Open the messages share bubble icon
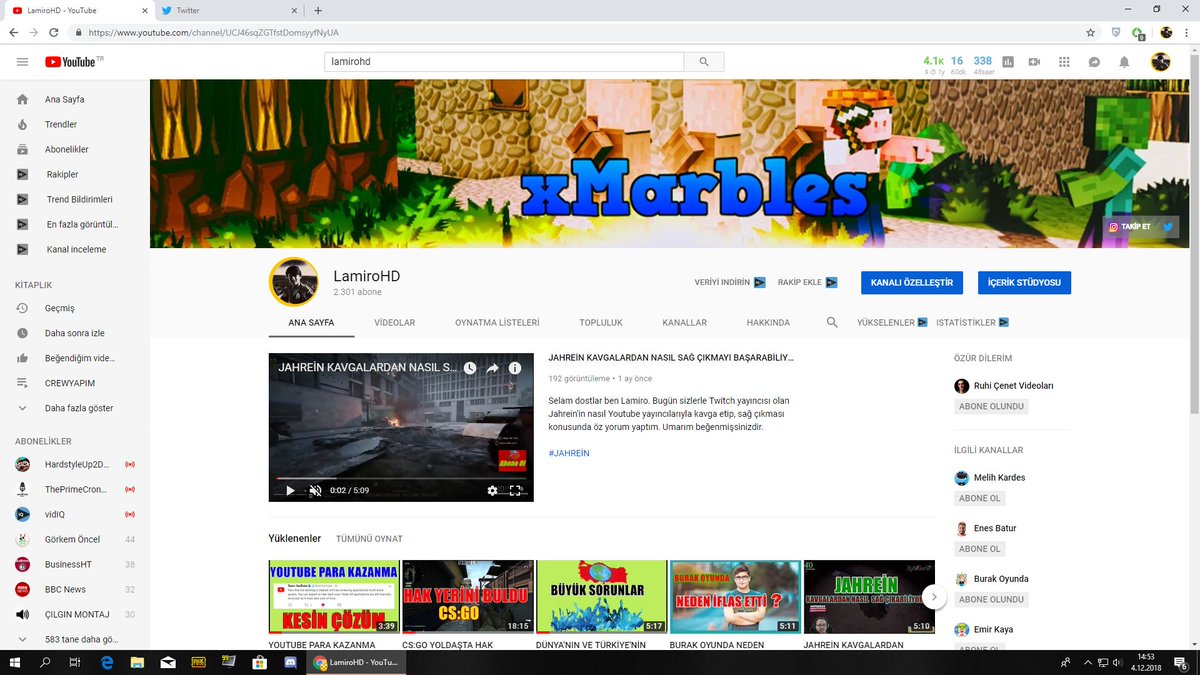The image size is (1200, 675). coord(1095,62)
